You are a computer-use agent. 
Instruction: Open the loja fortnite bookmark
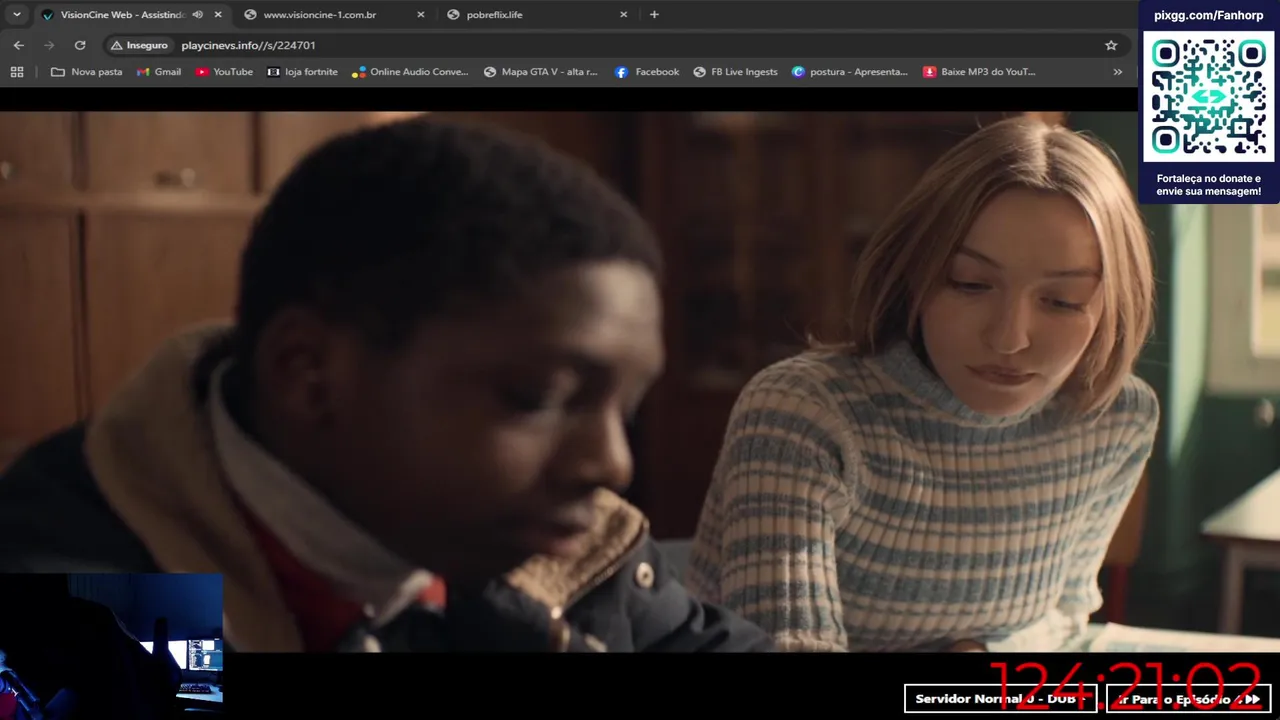pyautogui.click(x=302, y=72)
